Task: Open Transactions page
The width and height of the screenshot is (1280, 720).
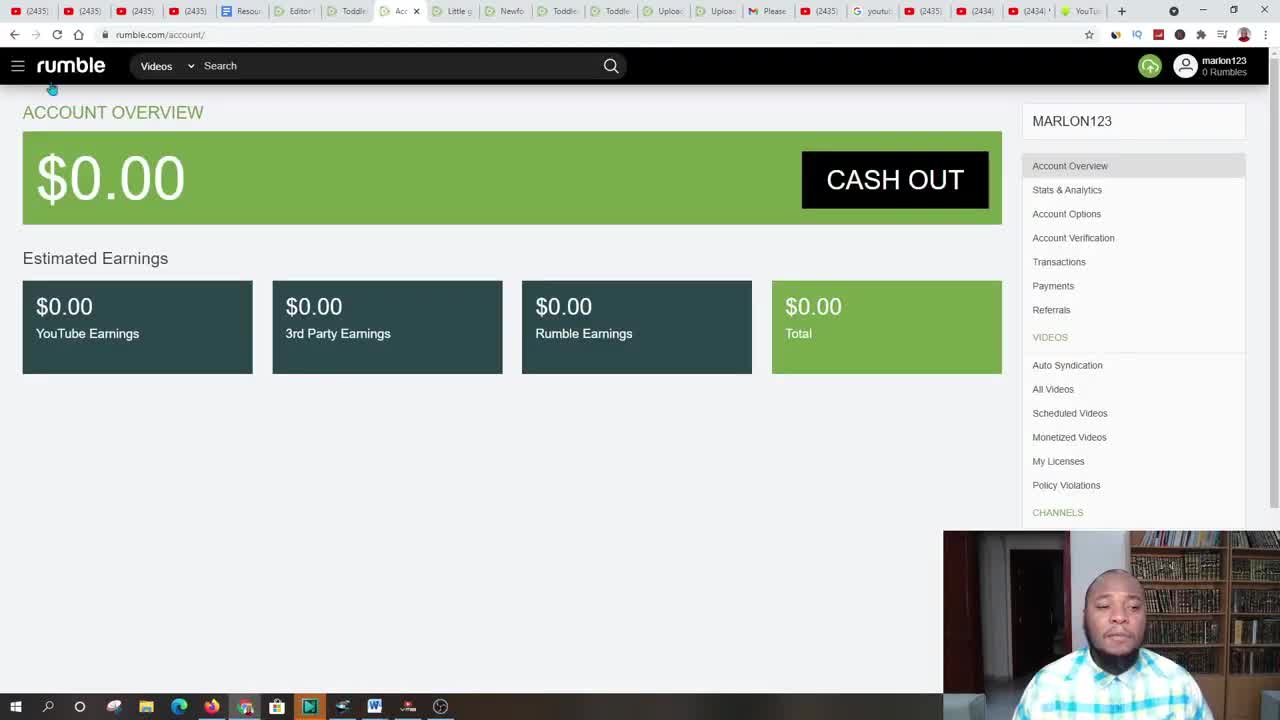Action: coord(1058,262)
